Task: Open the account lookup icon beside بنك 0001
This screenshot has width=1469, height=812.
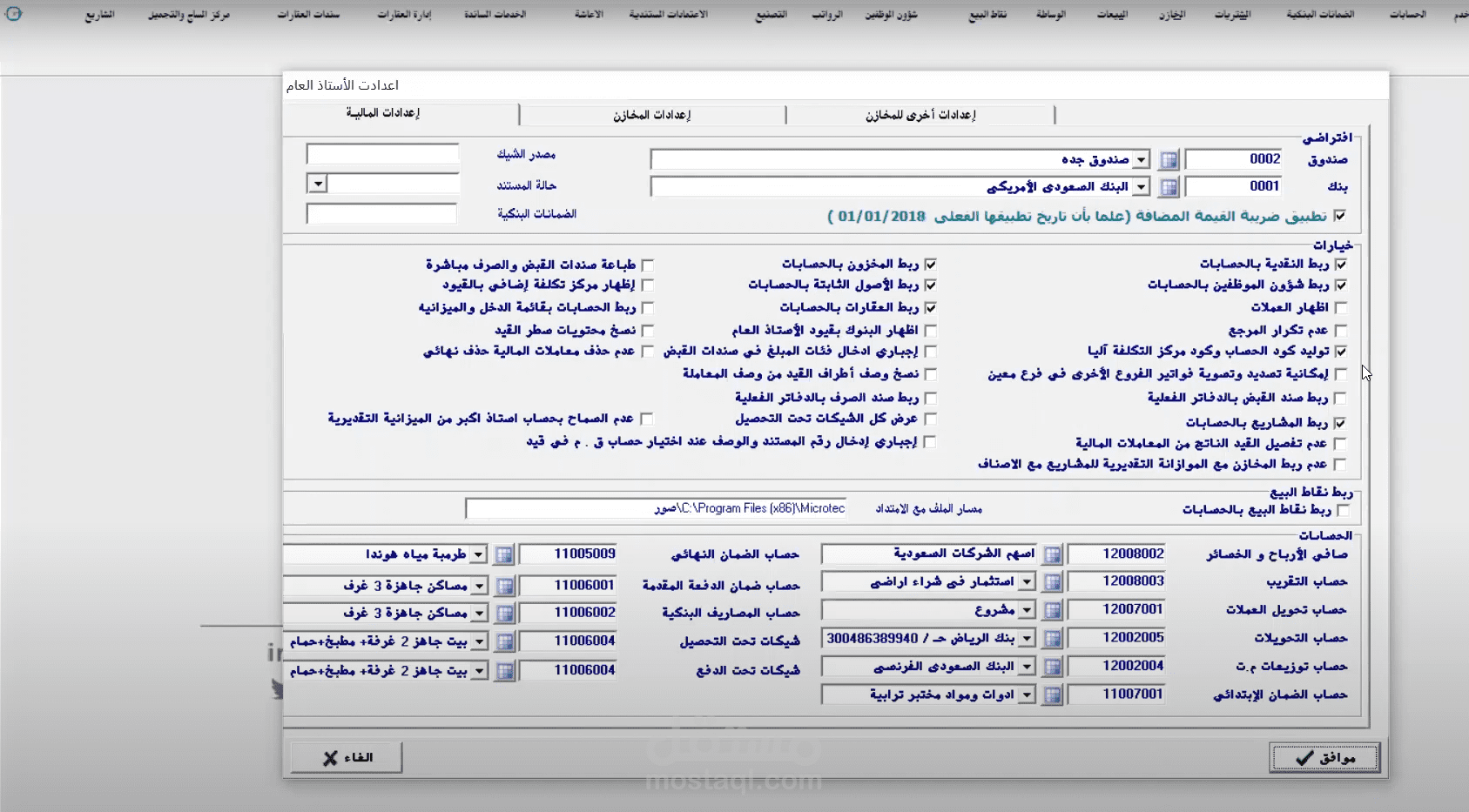Action: [x=1170, y=185]
